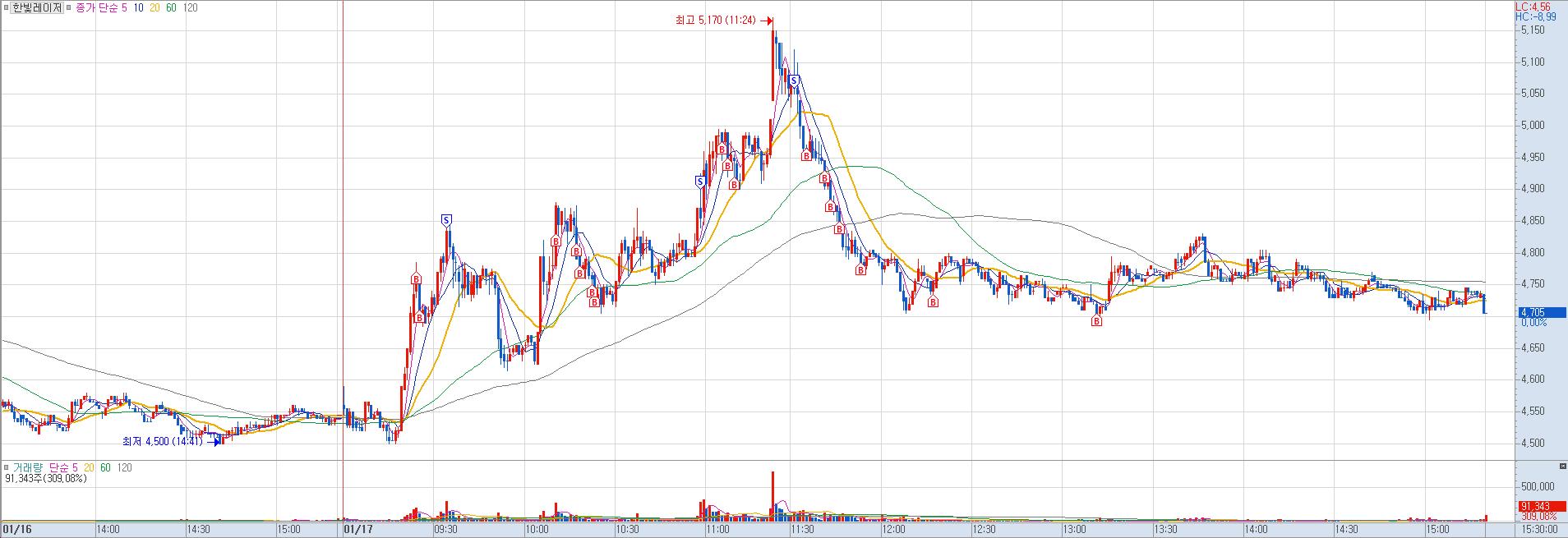Click the 500,000 volume axis label
The image size is (1568, 538).
[1536, 486]
